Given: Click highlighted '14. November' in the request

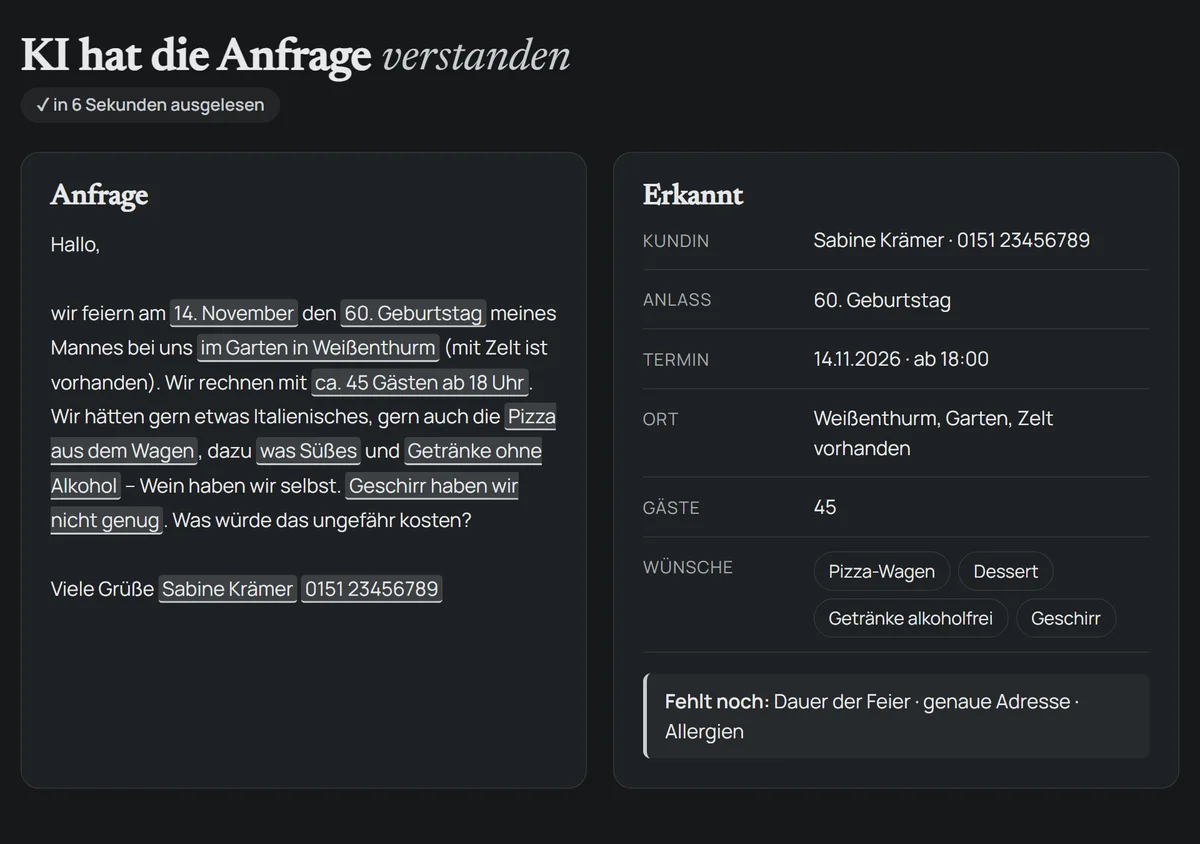Looking at the screenshot, I should click(234, 313).
